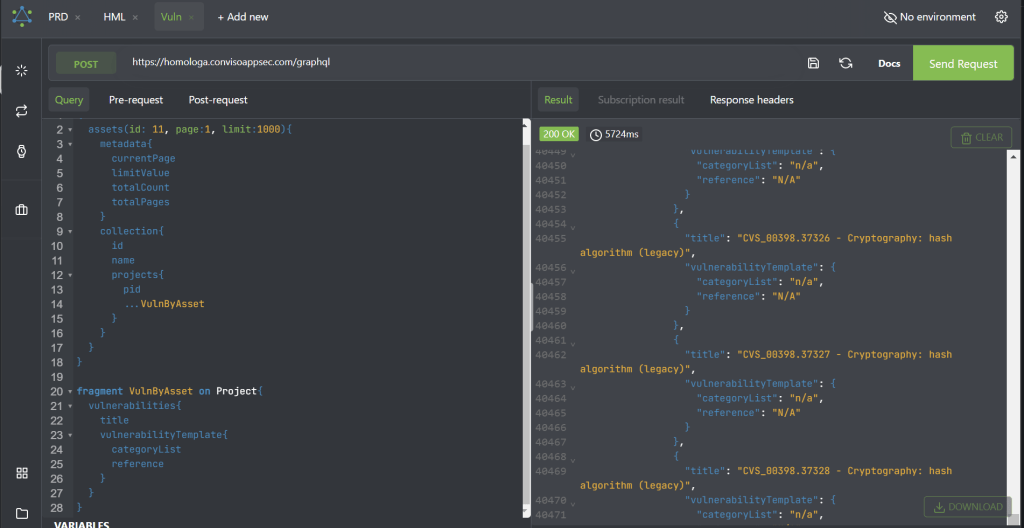
Task: Click reference on query line 25
Action: pyautogui.click(x=137, y=464)
